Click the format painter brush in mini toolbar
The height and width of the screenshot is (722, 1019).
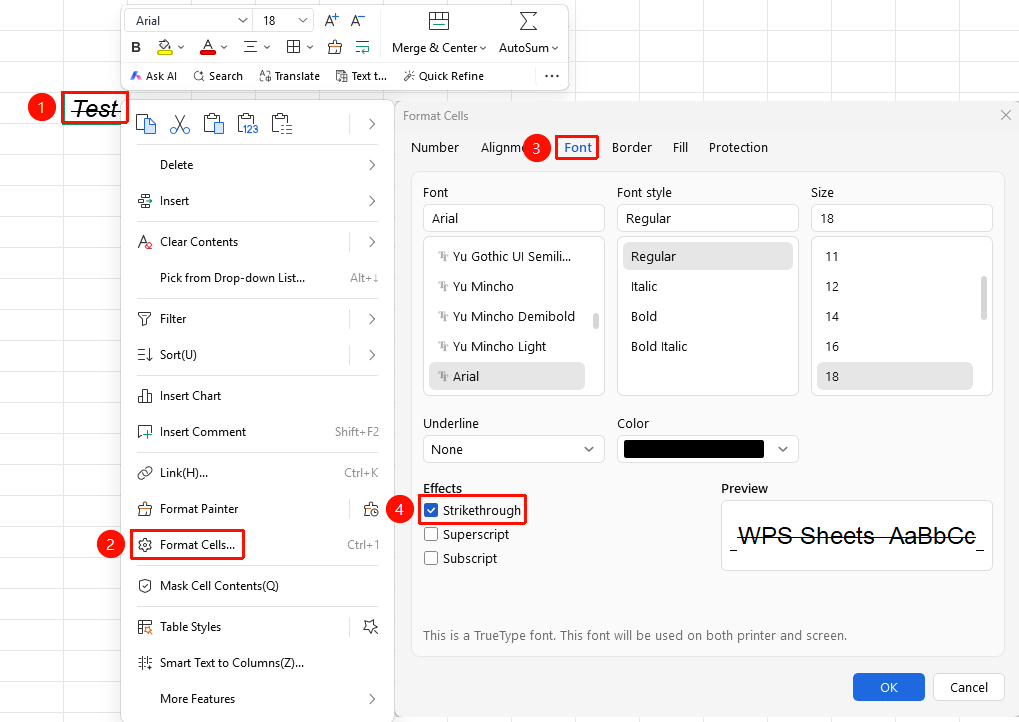[x=335, y=47]
